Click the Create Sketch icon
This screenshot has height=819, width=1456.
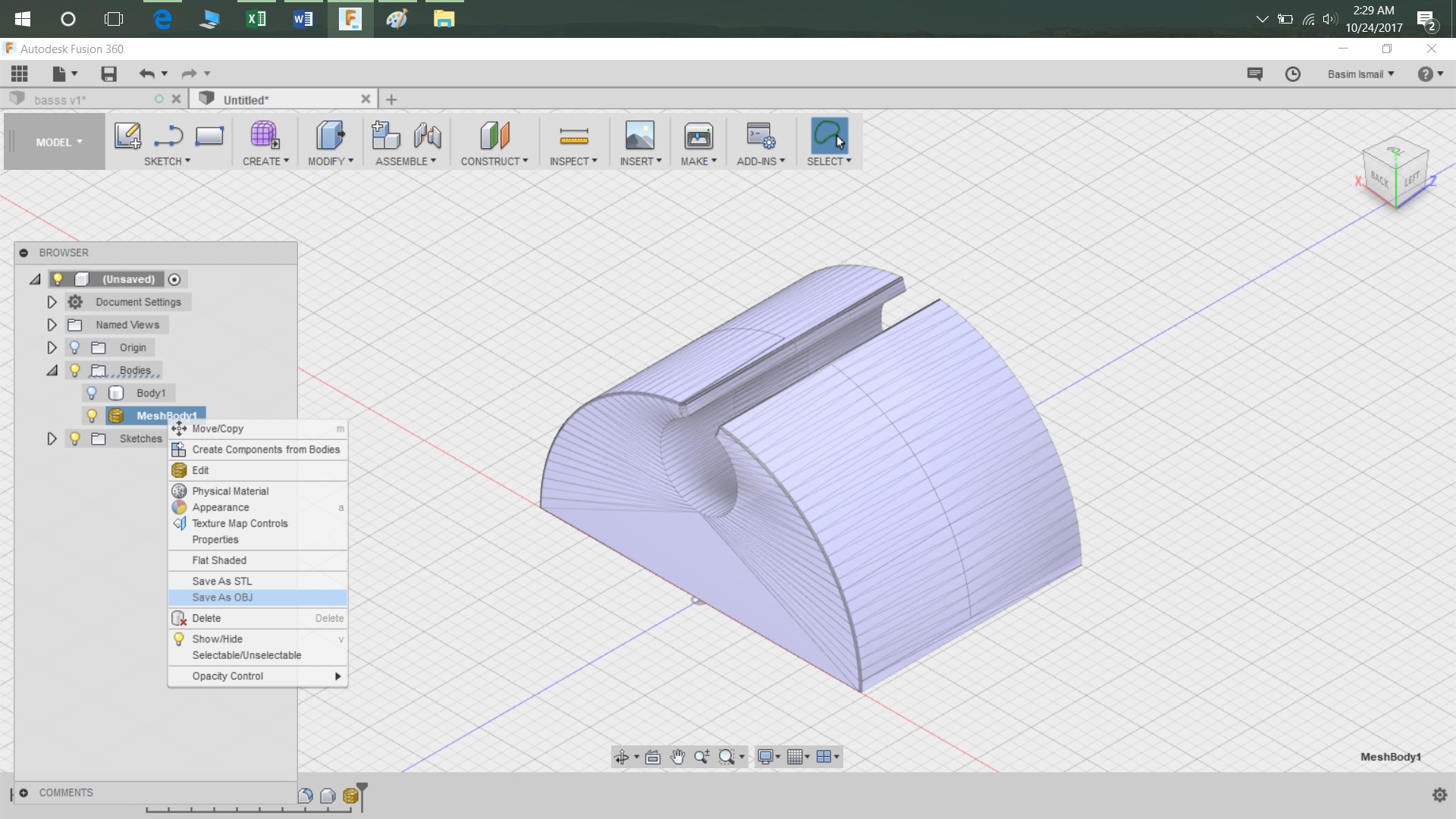click(x=127, y=136)
